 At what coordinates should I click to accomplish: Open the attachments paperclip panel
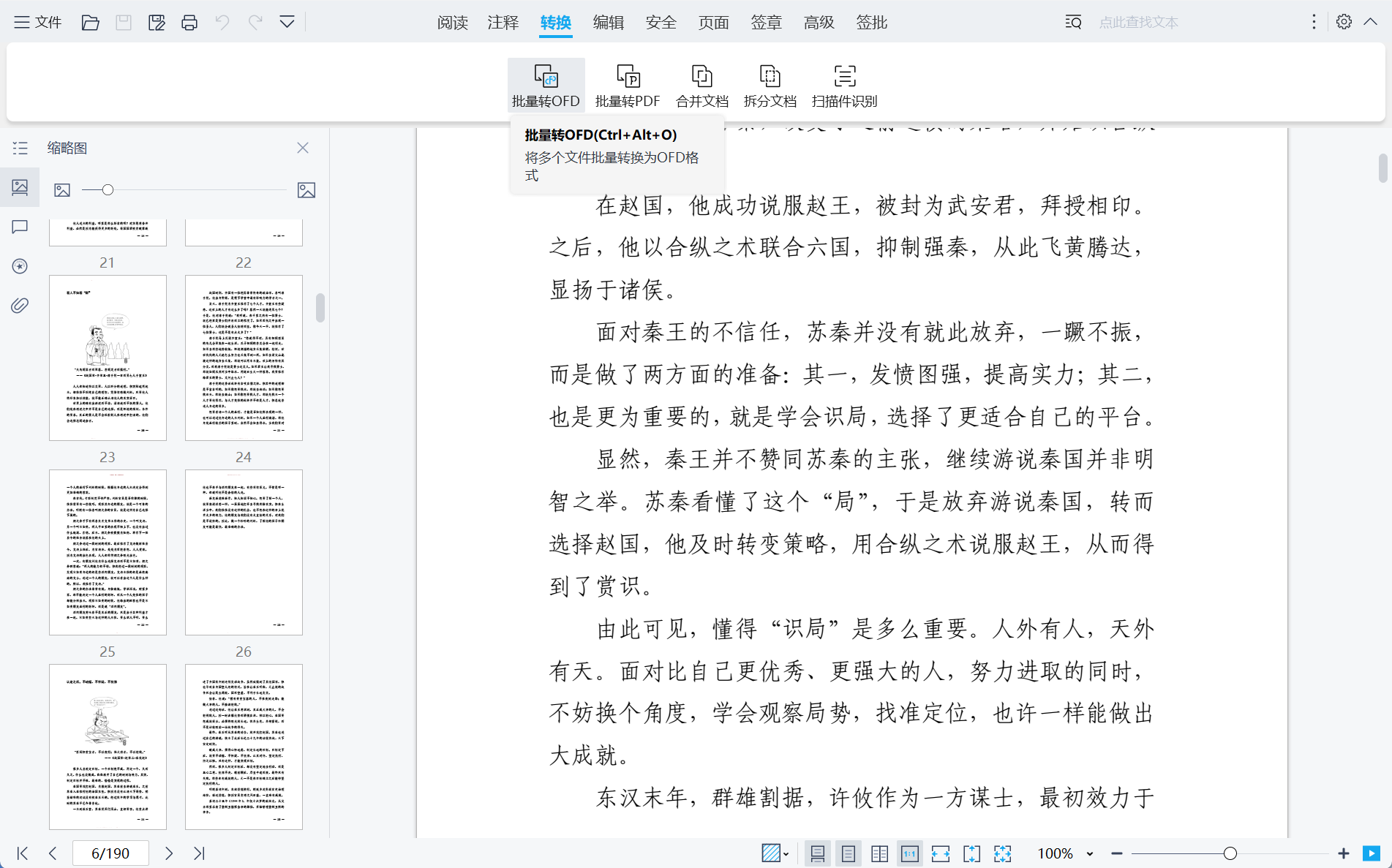[20, 305]
